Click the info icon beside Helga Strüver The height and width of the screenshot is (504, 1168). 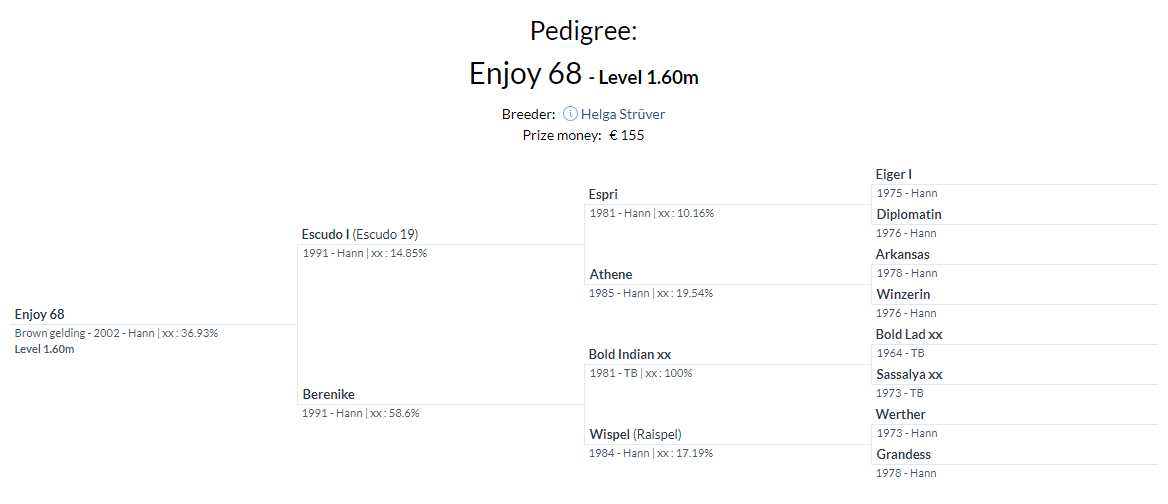(x=570, y=114)
